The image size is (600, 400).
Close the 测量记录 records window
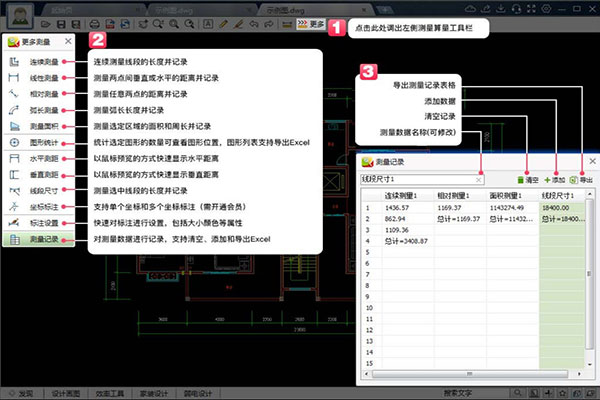[x=592, y=161]
